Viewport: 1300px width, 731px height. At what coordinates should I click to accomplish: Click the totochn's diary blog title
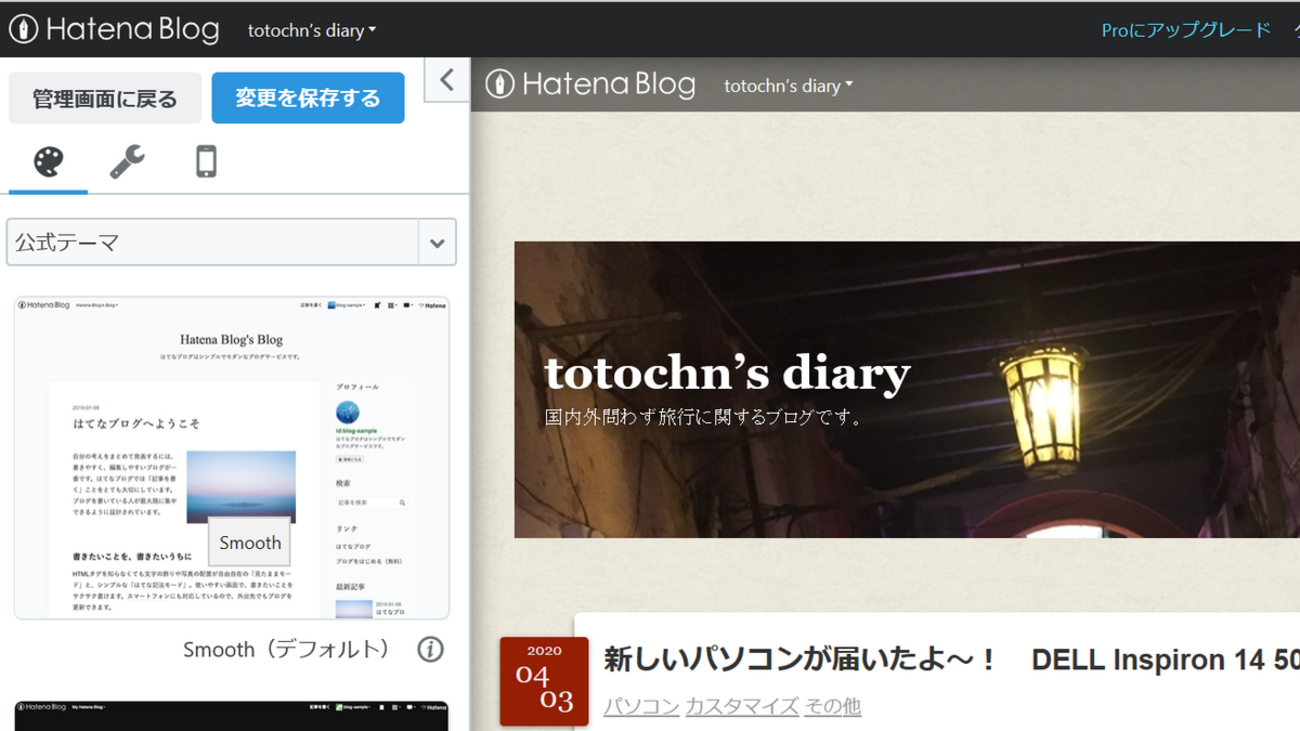click(x=727, y=373)
